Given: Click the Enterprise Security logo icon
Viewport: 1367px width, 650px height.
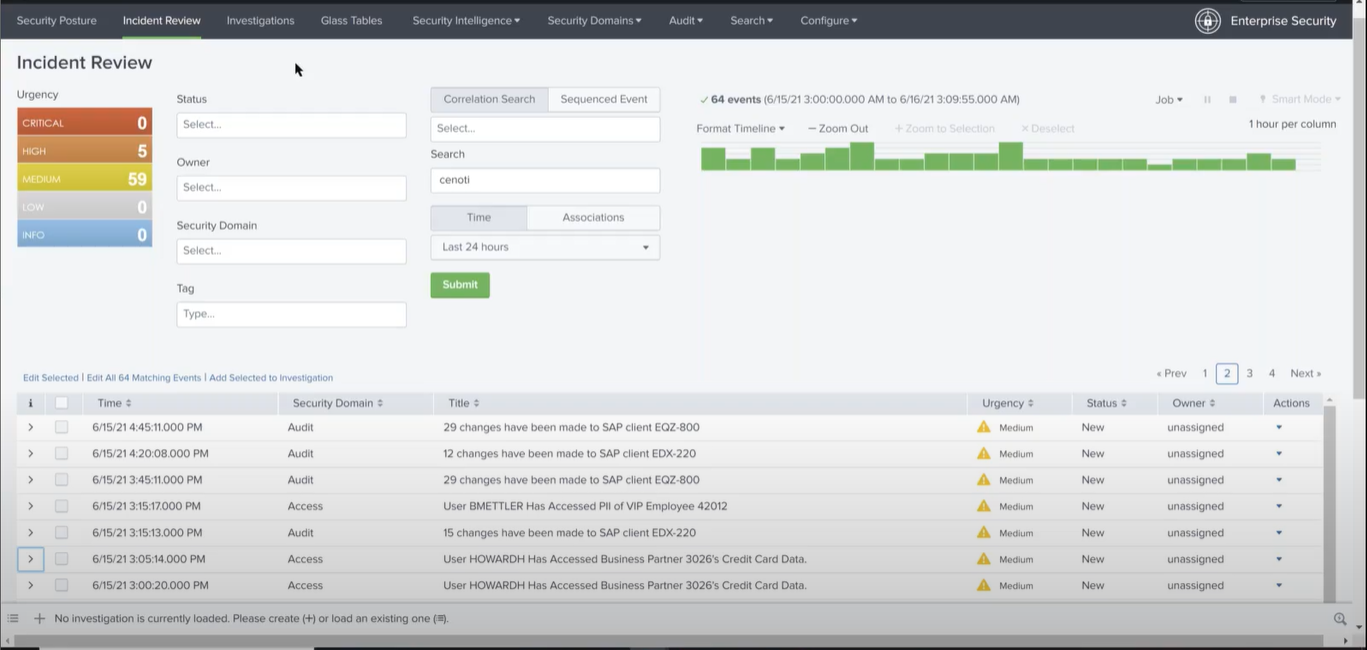Looking at the screenshot, I should (x=1207, y=20).
